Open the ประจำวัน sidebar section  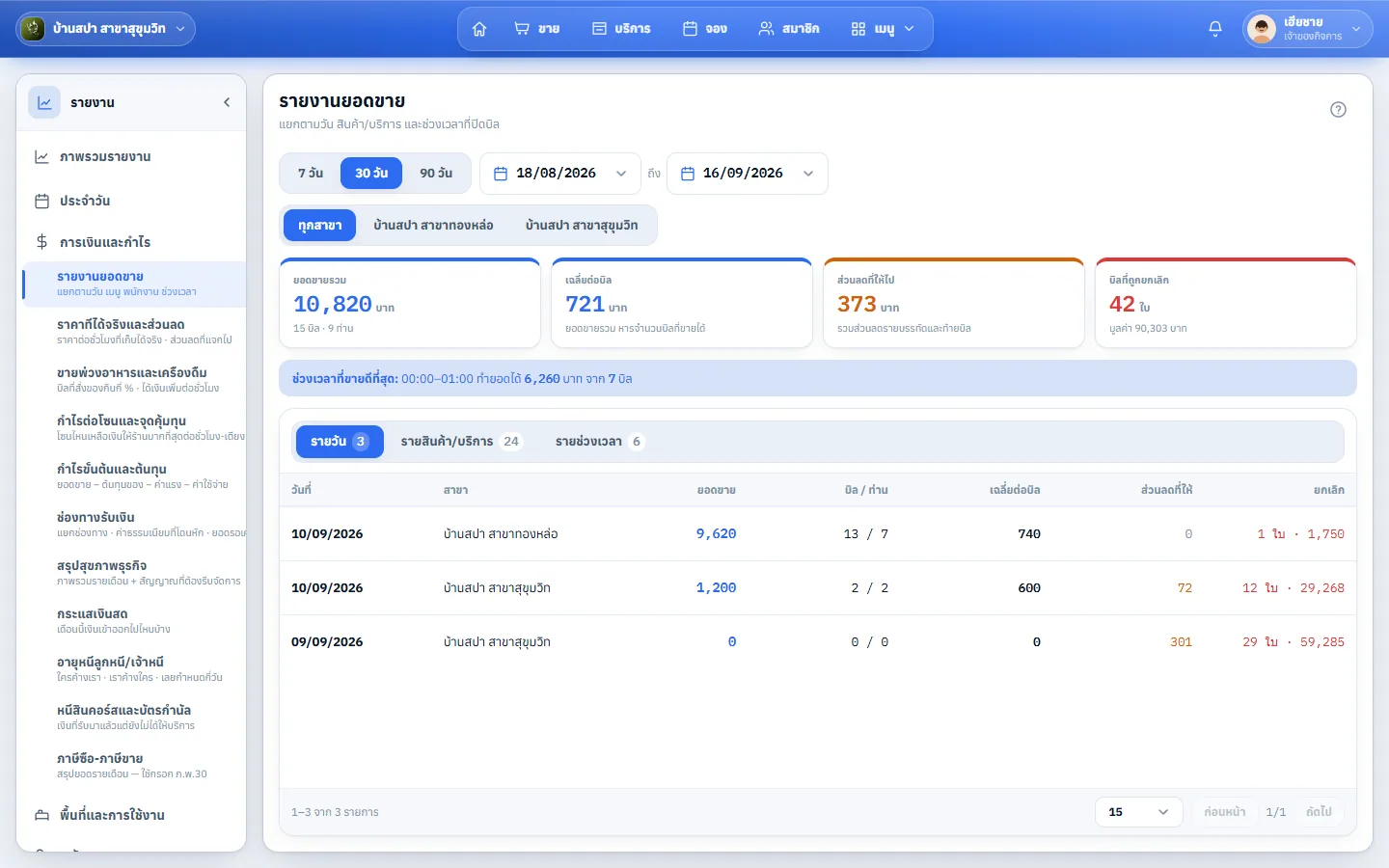pos(132,202)
